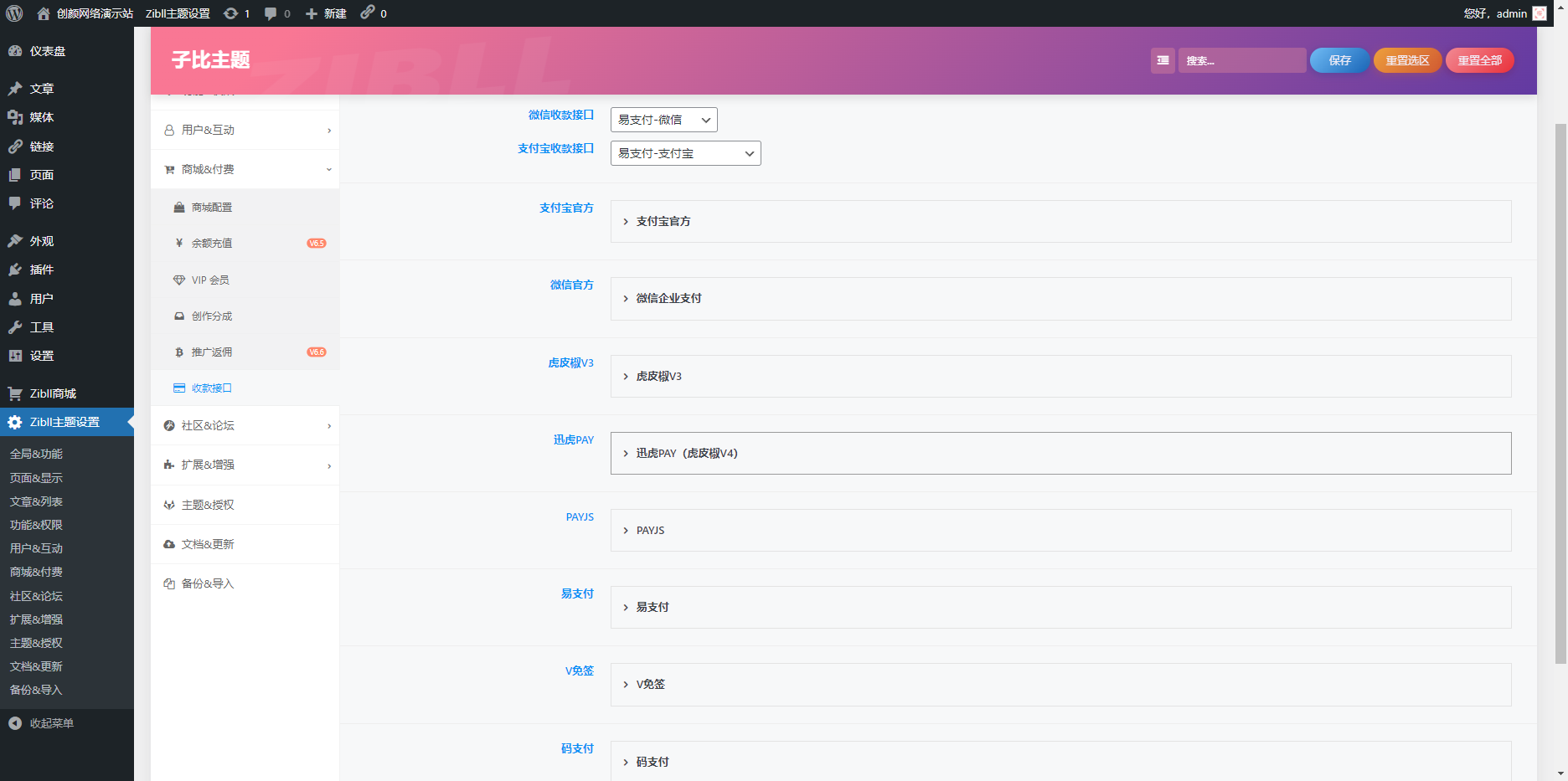
Task: Click the 外观 appearance brush icon
Action: tap(15, 241)
